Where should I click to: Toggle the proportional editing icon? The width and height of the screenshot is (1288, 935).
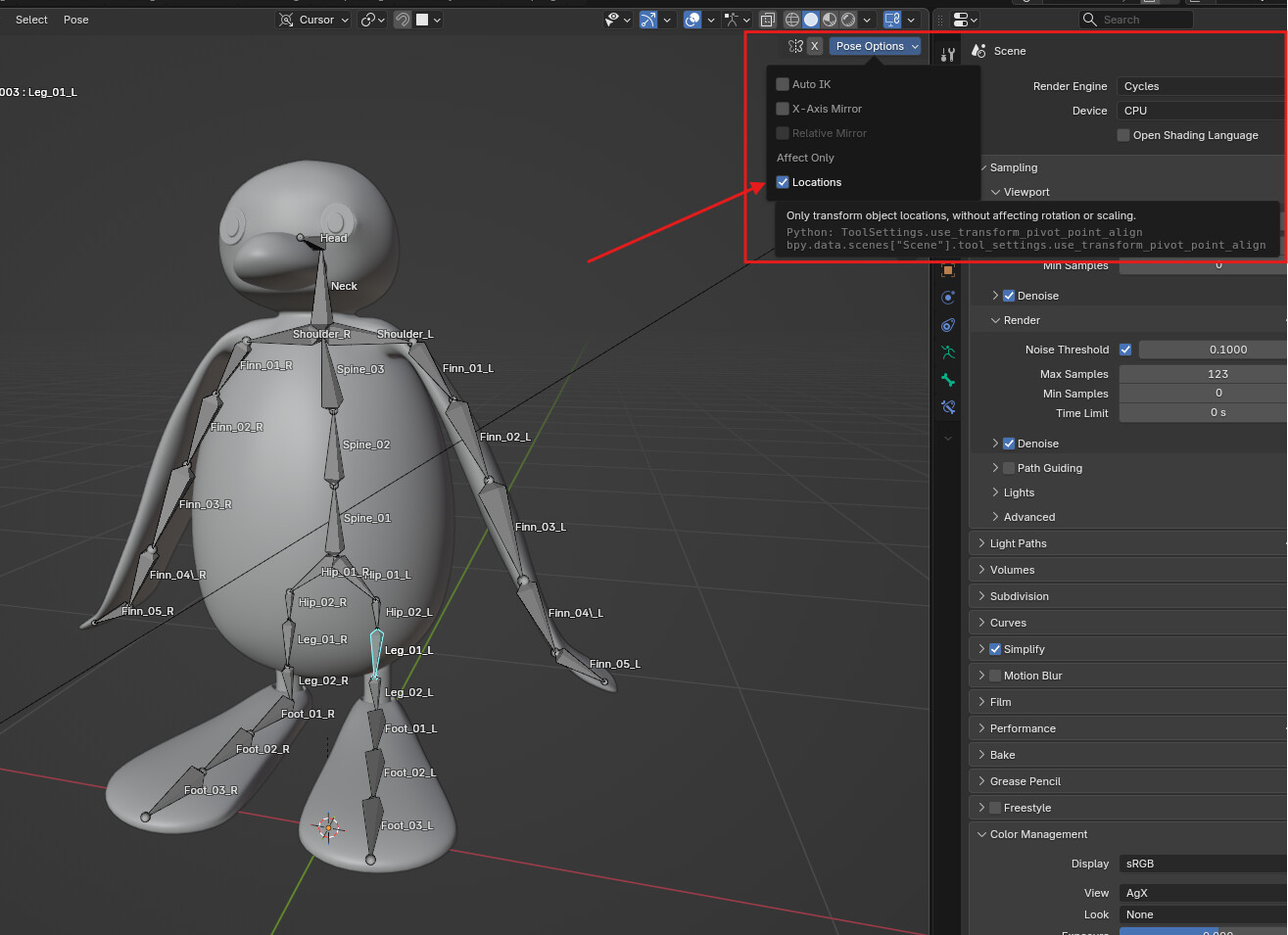tap(403, 20)
